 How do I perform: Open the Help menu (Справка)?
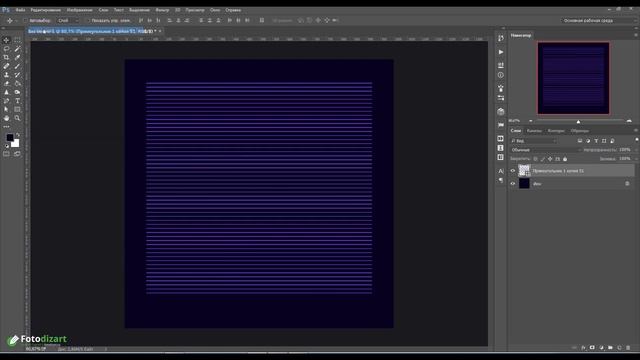coord(233,10)
